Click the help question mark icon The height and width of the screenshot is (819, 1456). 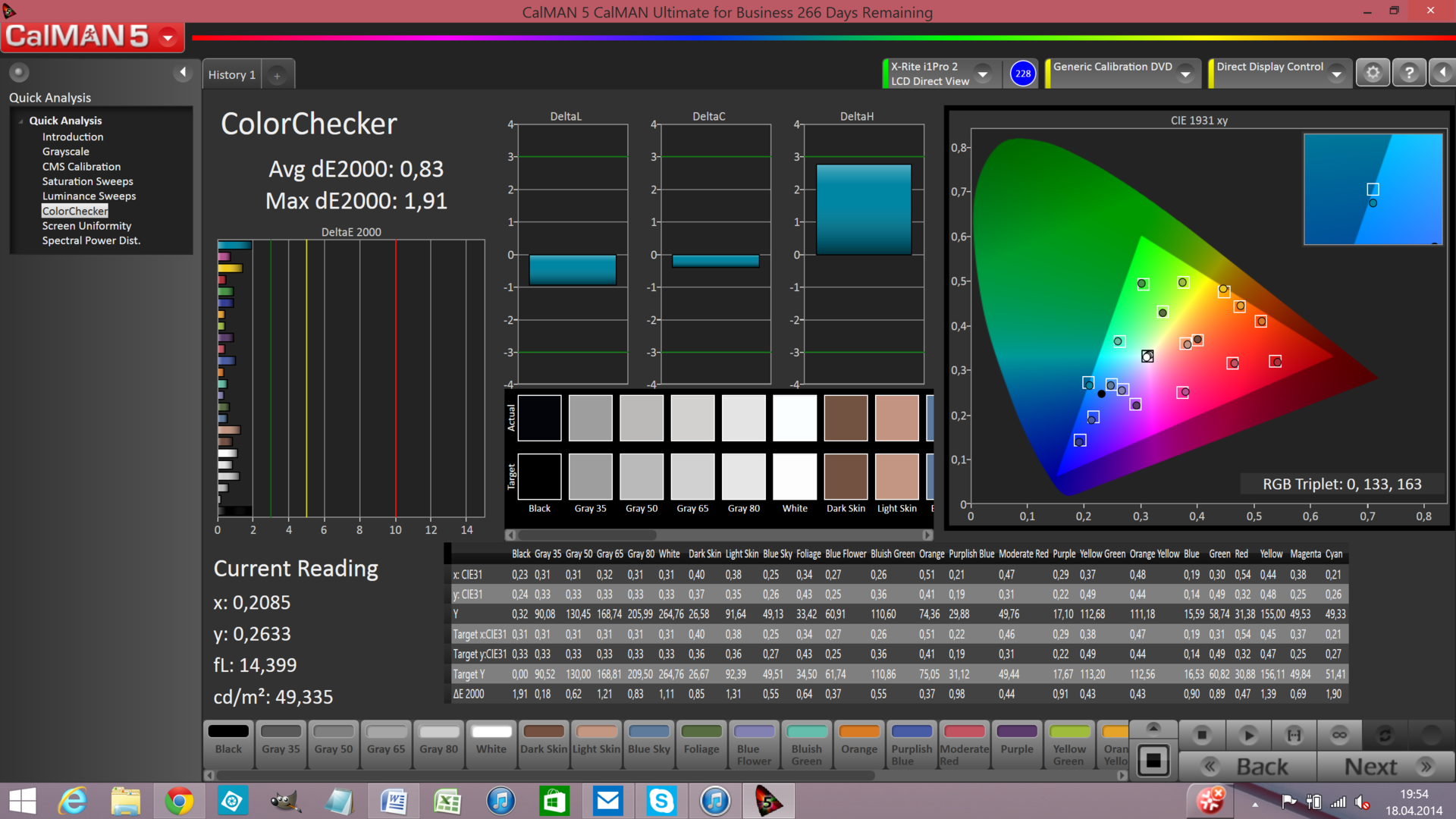(1409, 73)
